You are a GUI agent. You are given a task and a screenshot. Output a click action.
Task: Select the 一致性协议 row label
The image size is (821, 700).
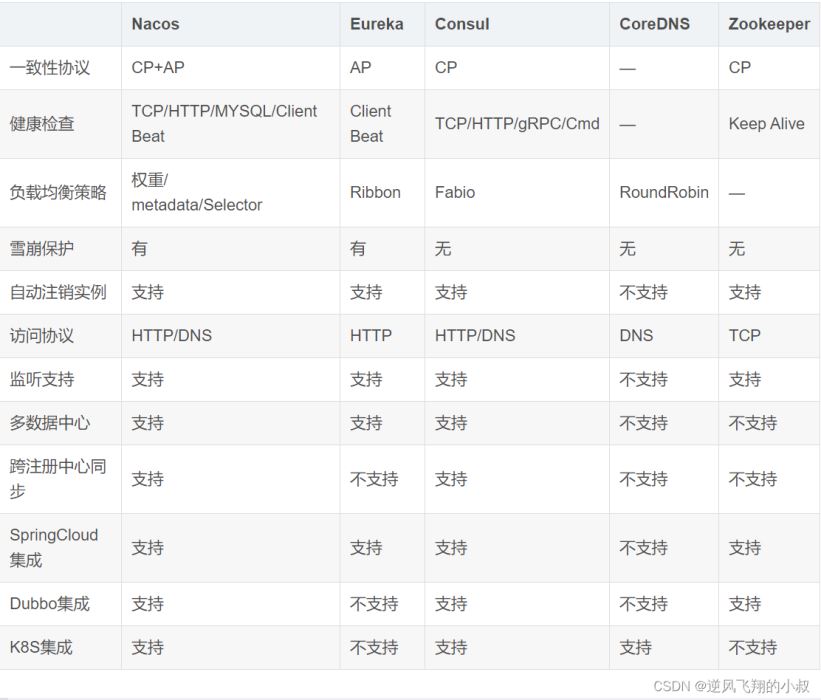[50, 68]
